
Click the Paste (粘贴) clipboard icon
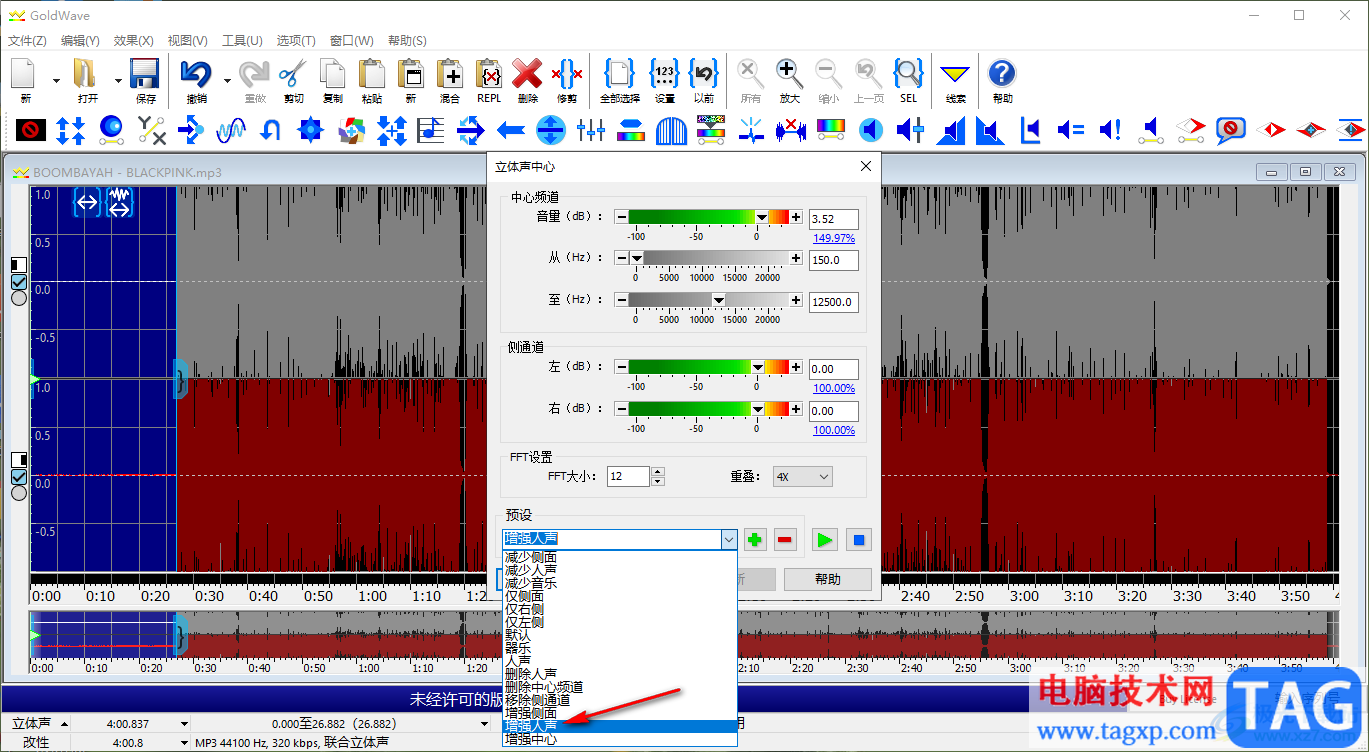click(372, 75)
